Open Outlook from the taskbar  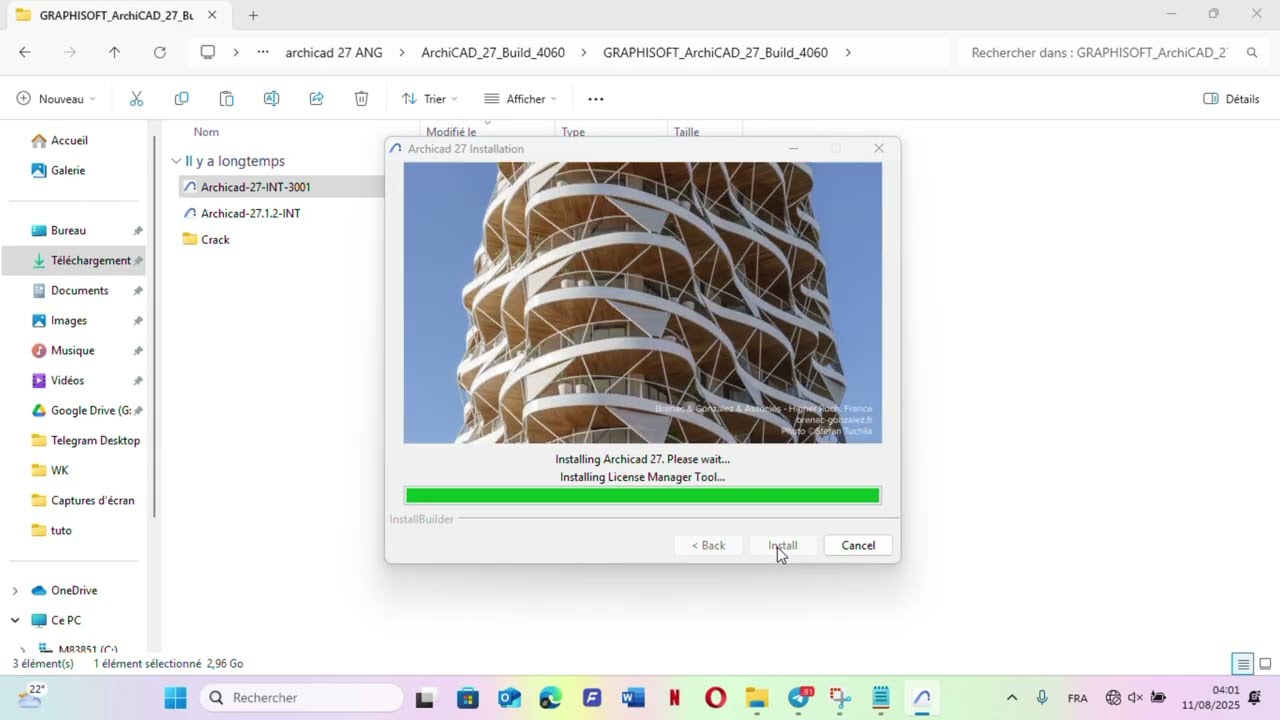509,697
